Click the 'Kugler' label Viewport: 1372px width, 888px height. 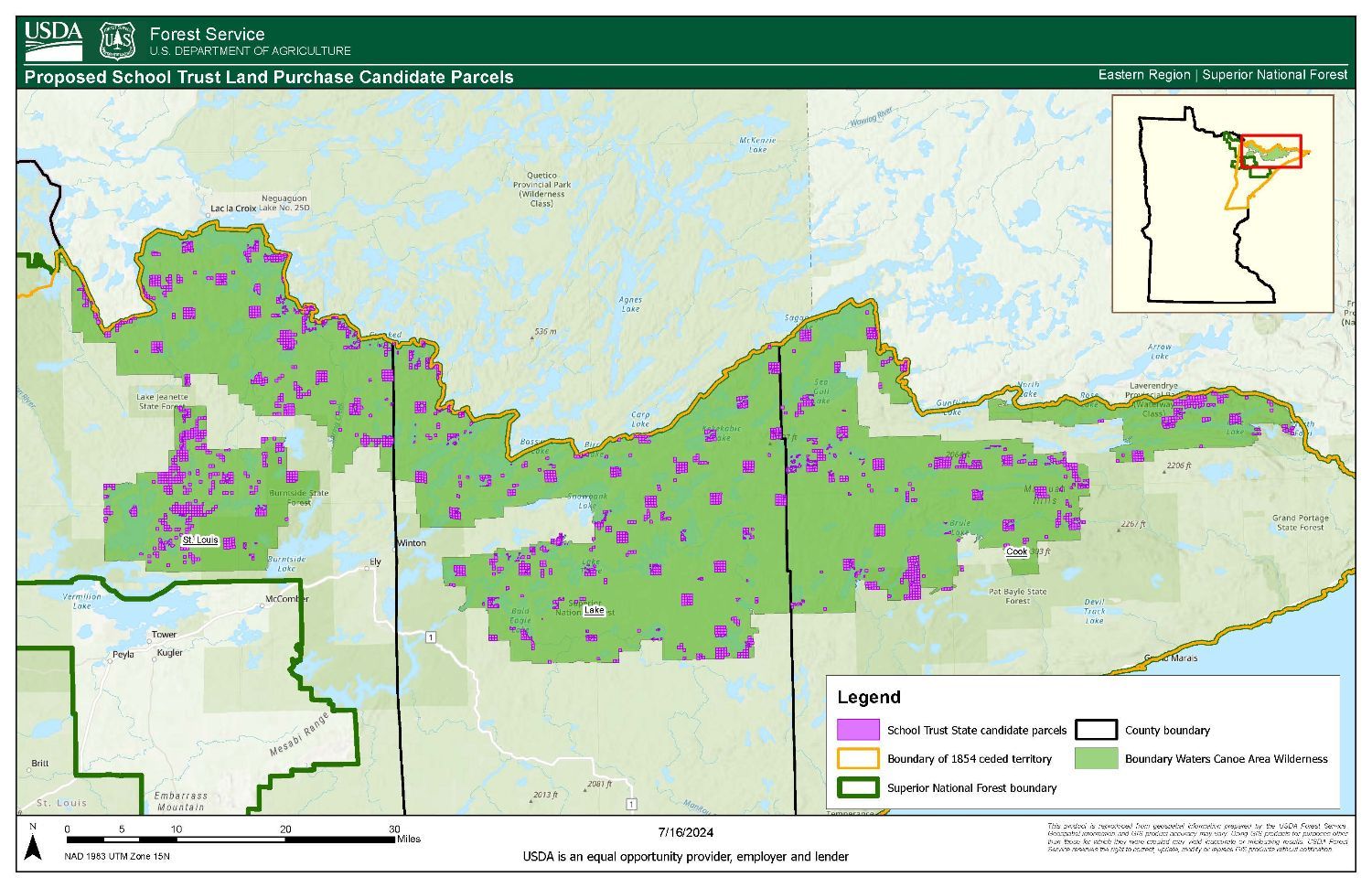pos(169,653)
